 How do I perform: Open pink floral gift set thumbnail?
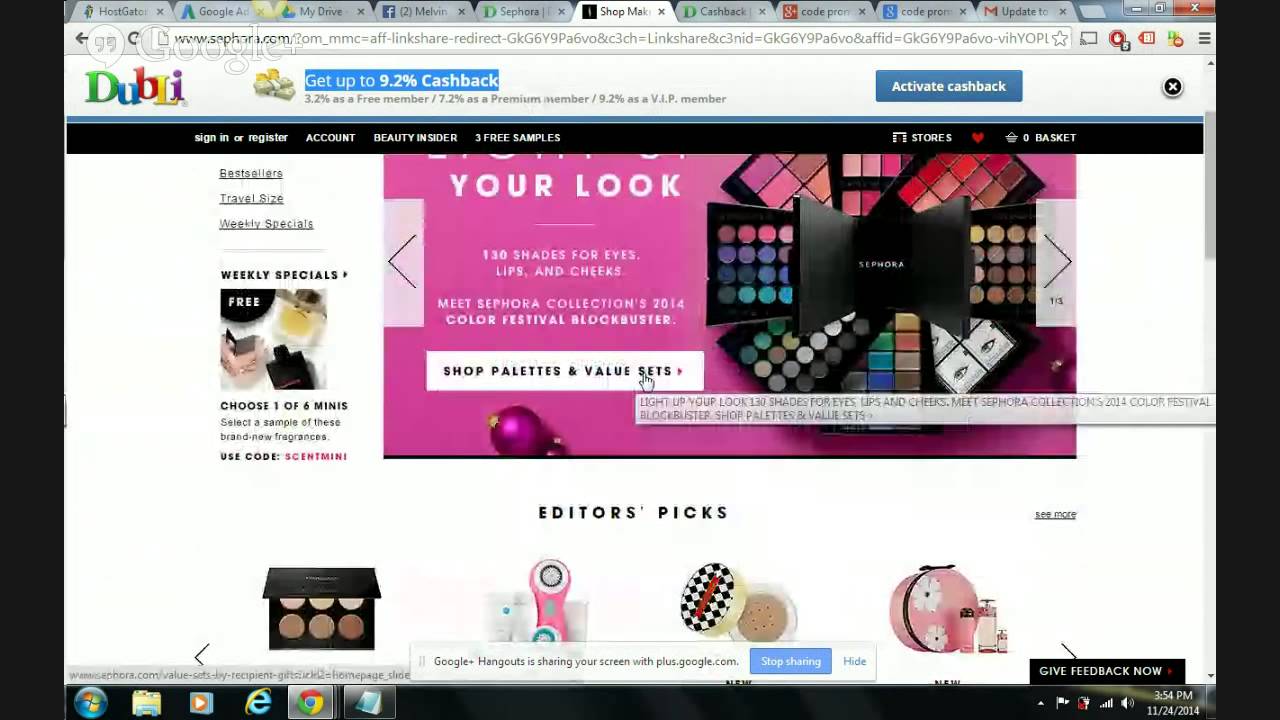(x=949, y=608)
